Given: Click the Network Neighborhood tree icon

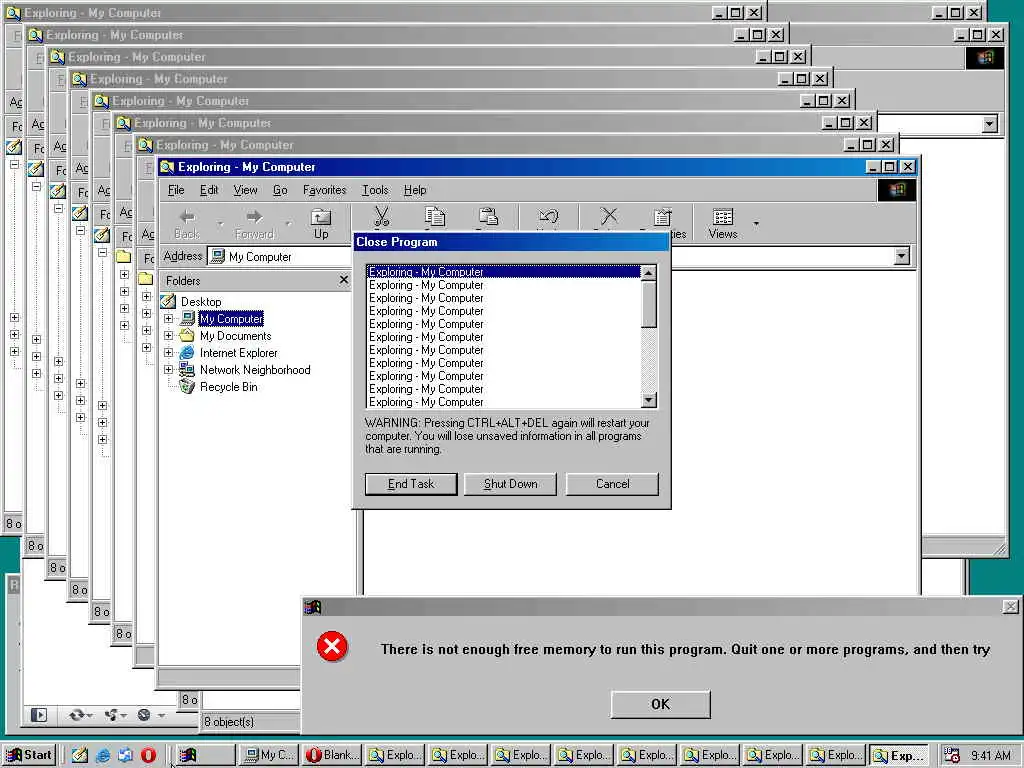Looking at the screenshot, I should pyautogui.click(x=187, y=370).
